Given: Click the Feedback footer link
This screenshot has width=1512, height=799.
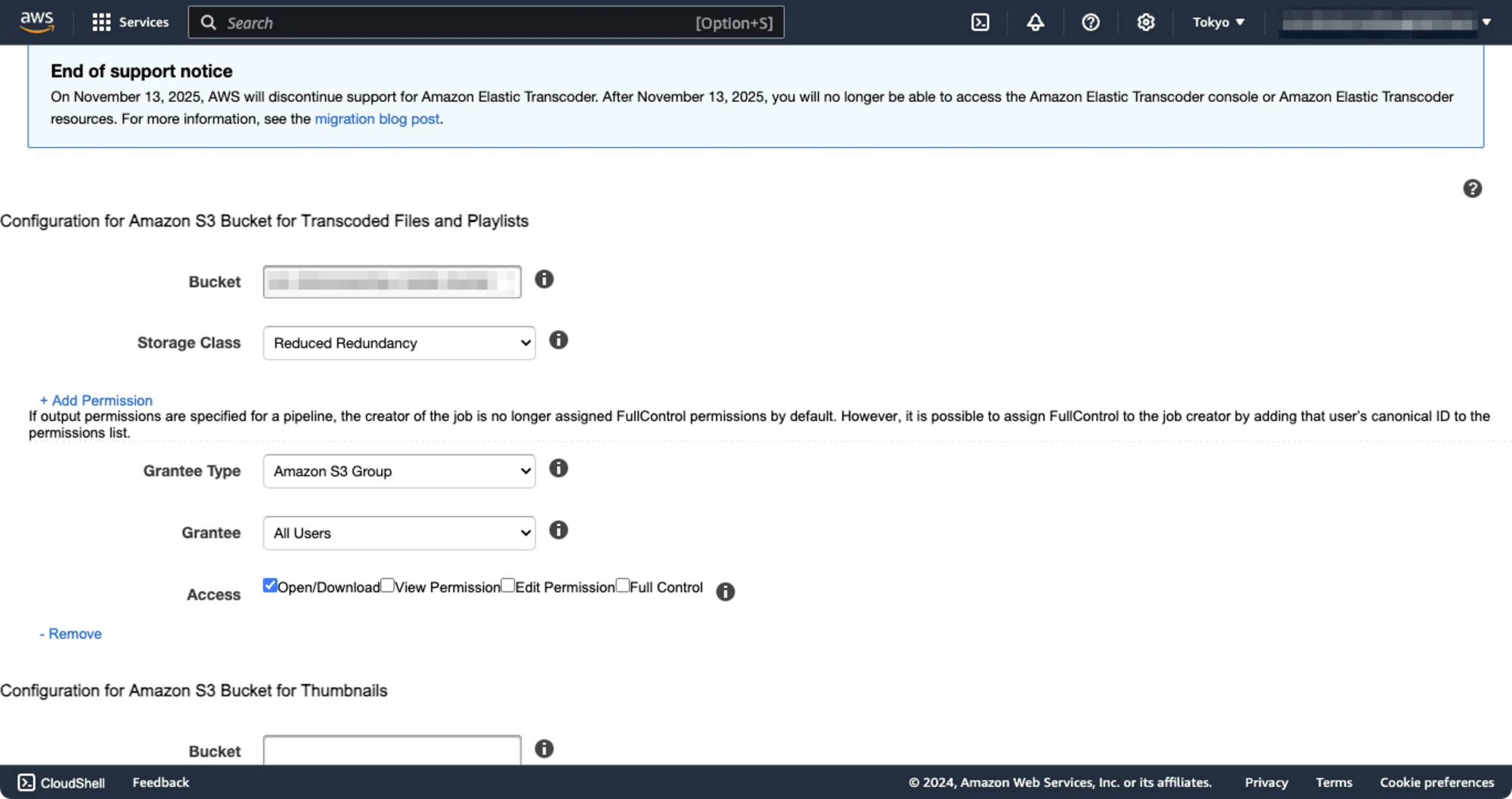Looking at the screenshot, I should point(160,782).
